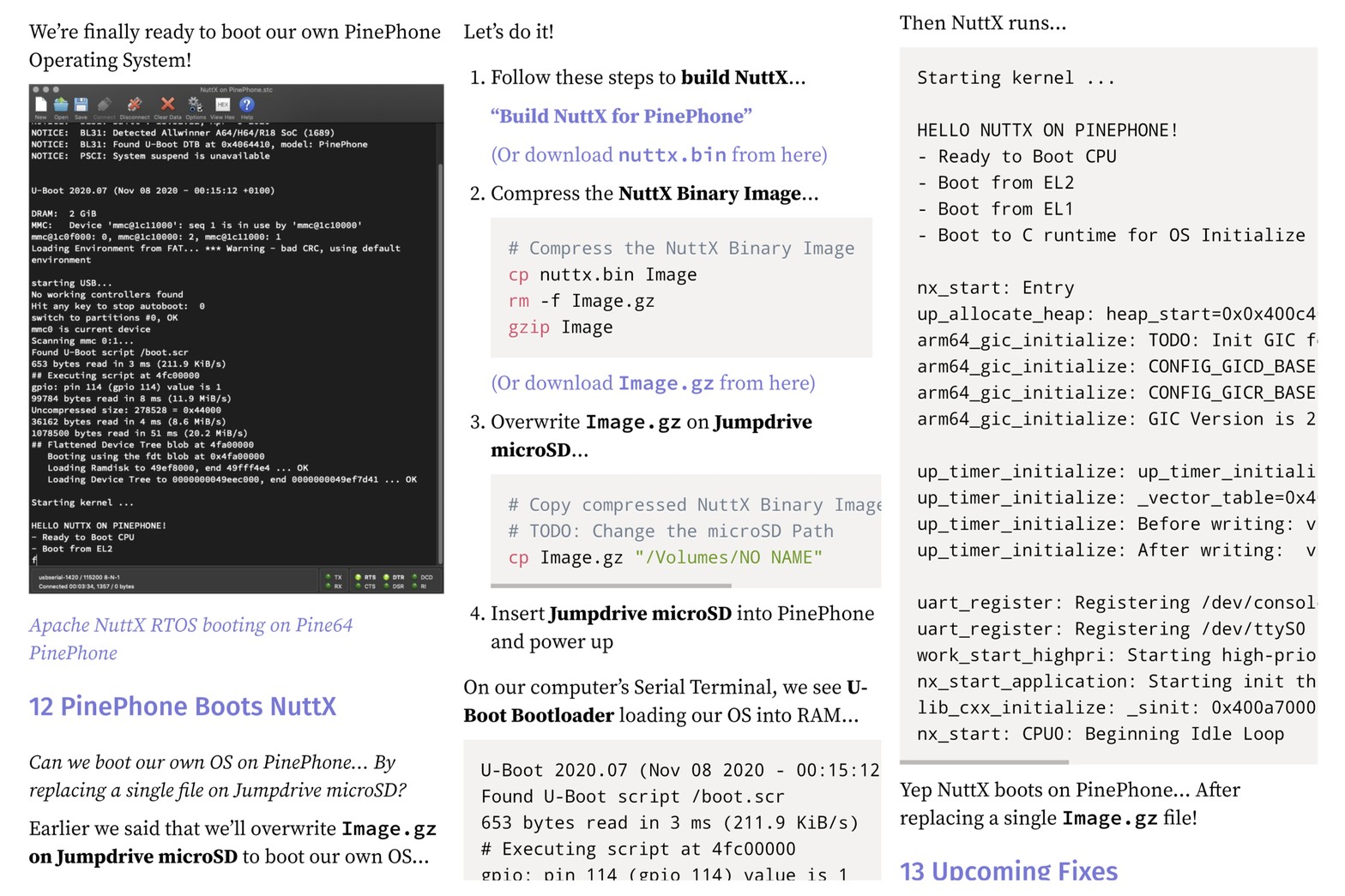Click the Clear Data red X icon
The width and height of the screenshot is (1345, 896).
click(167, 105)
